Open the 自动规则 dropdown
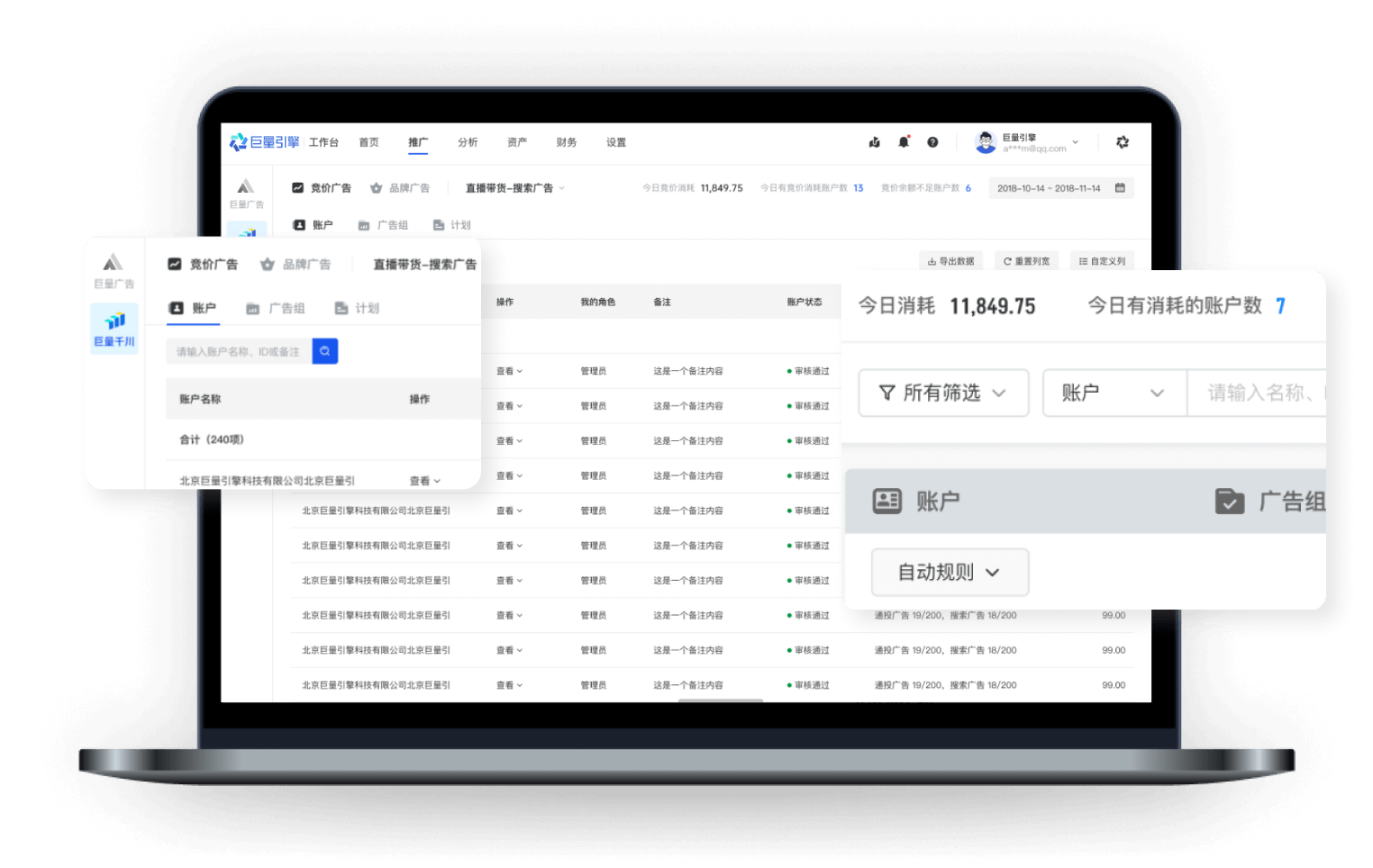The width and height of the screenshot is (1373, 868). click(950, 573)
